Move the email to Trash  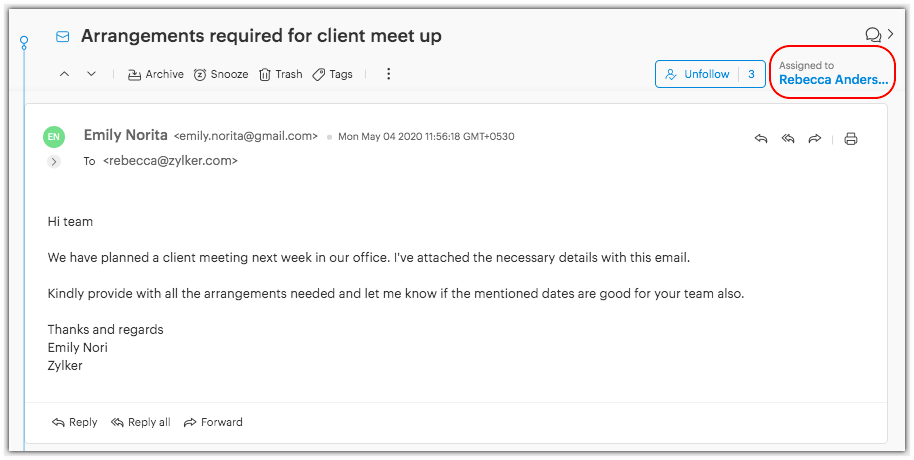[280, 74]
